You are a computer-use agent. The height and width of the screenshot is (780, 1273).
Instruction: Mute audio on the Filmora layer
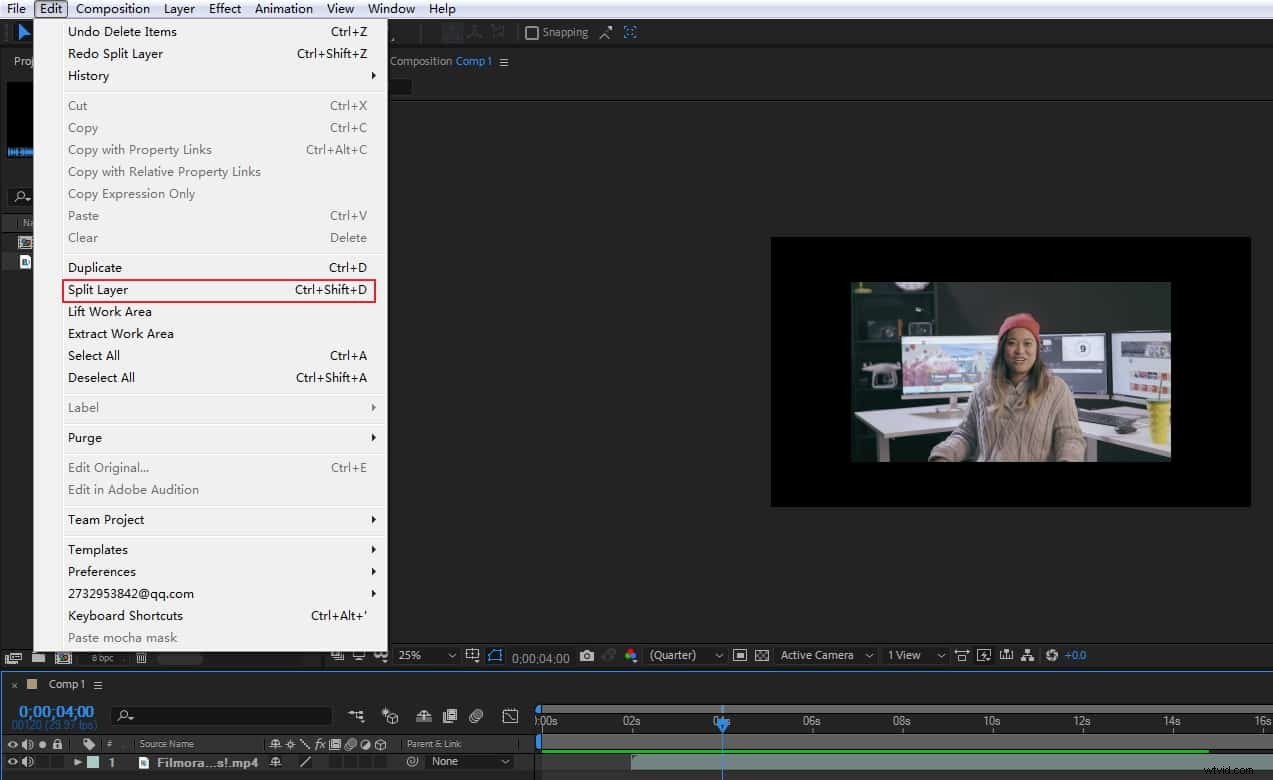point(28,762)
